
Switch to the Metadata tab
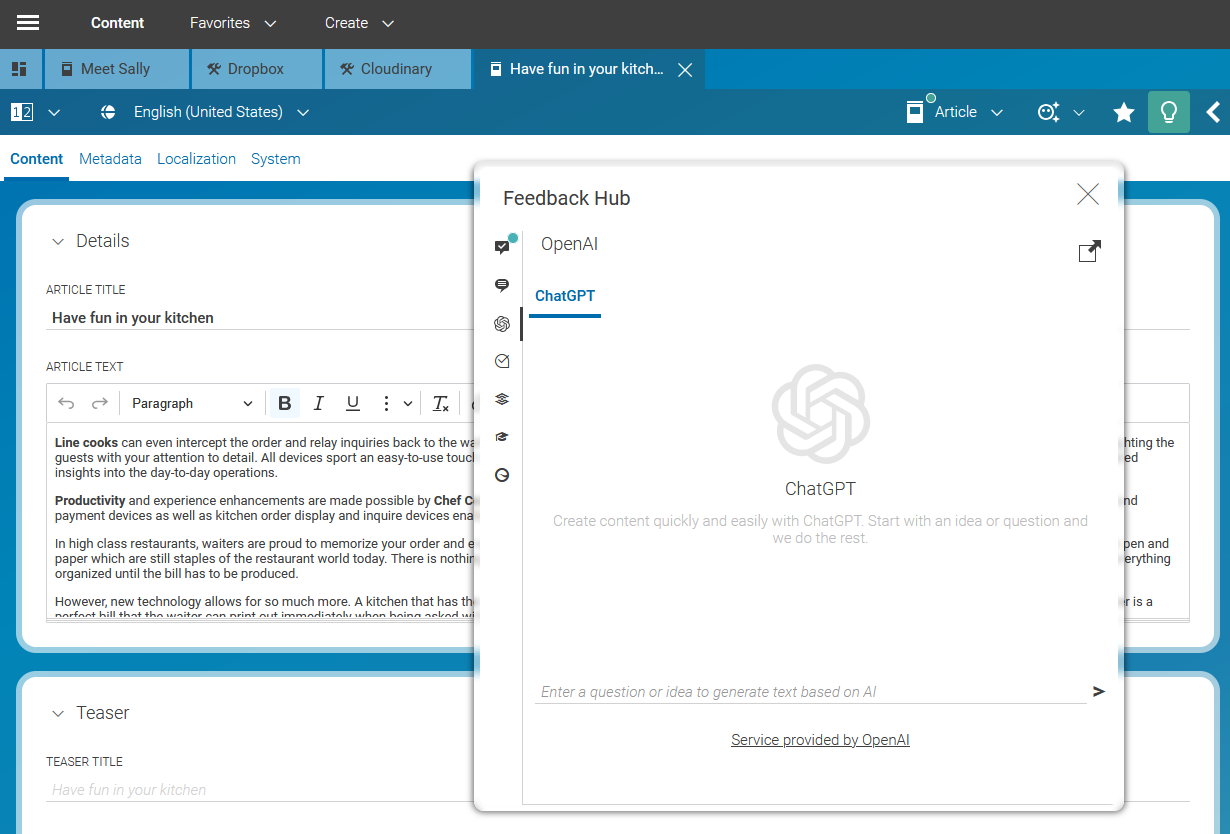[110, 158]
